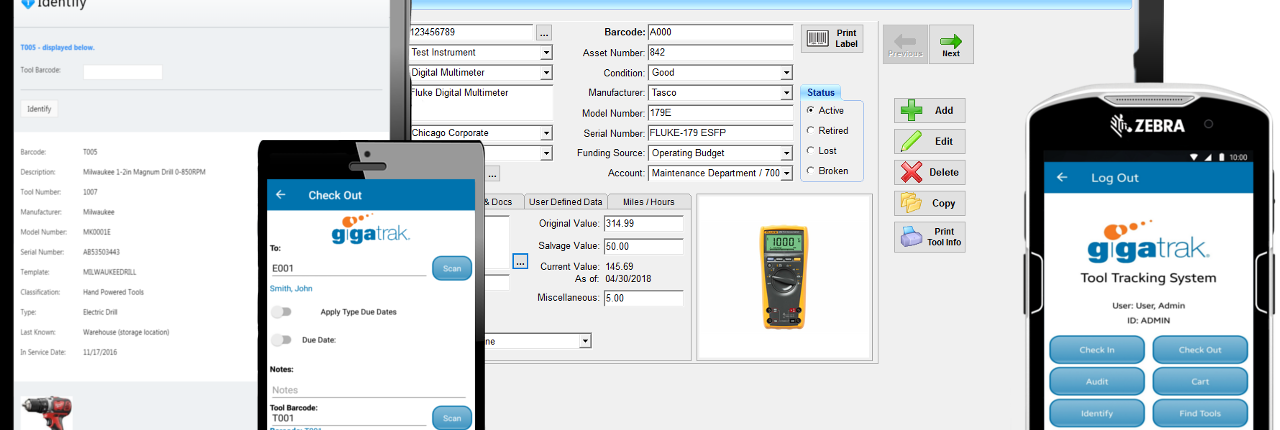Viewport: 1280px width, 430px height.
Task: Click the pencil Edit icon
Action: click(x=911, y=141)
